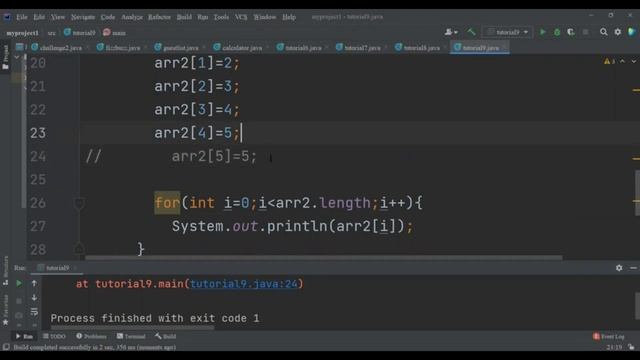Open the Structure sidebar panel
This screenshot has height=360, width=640.
5,270
